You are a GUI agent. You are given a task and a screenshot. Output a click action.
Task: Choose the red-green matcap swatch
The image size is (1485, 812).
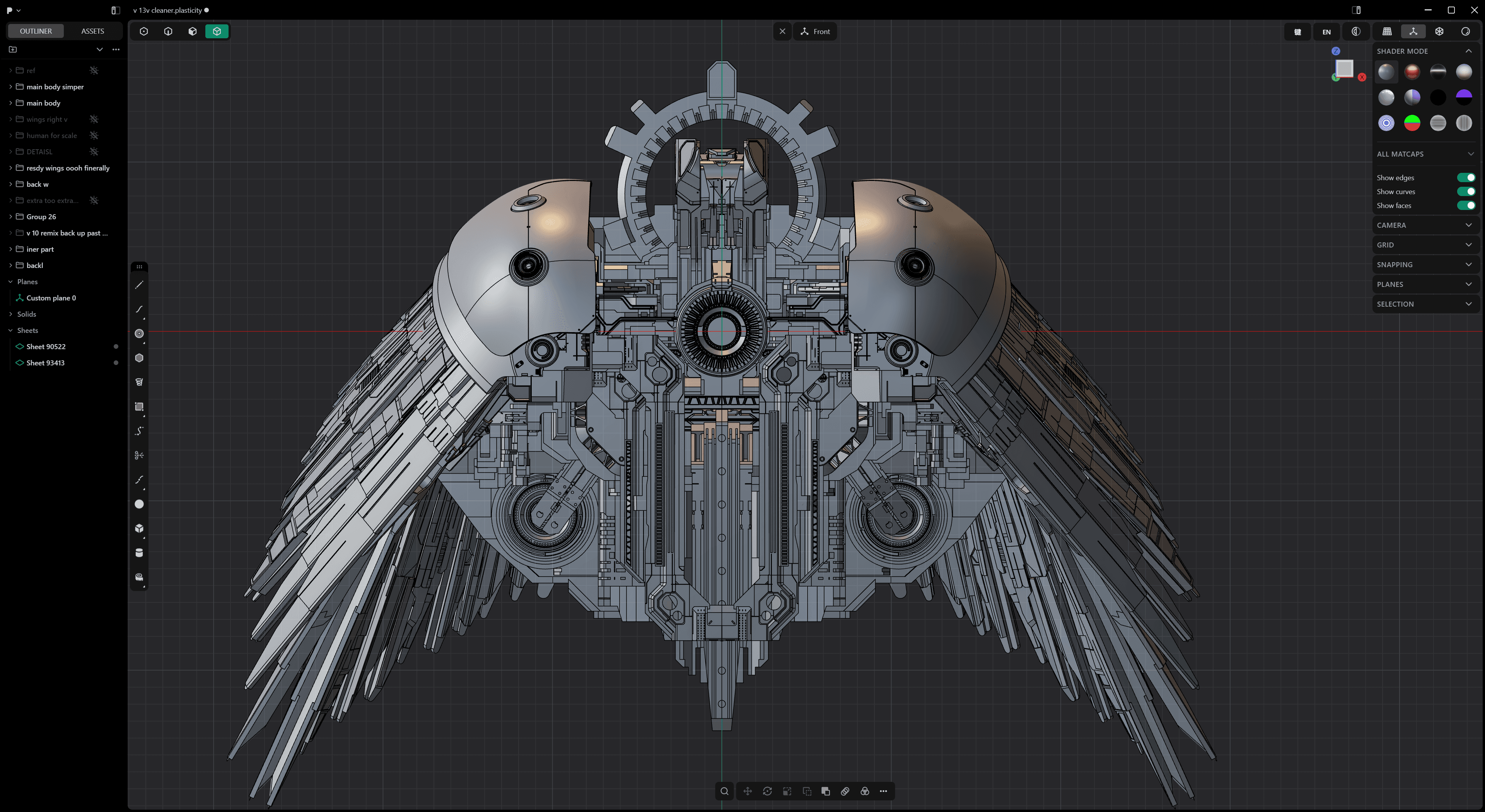pos(1412,123)
